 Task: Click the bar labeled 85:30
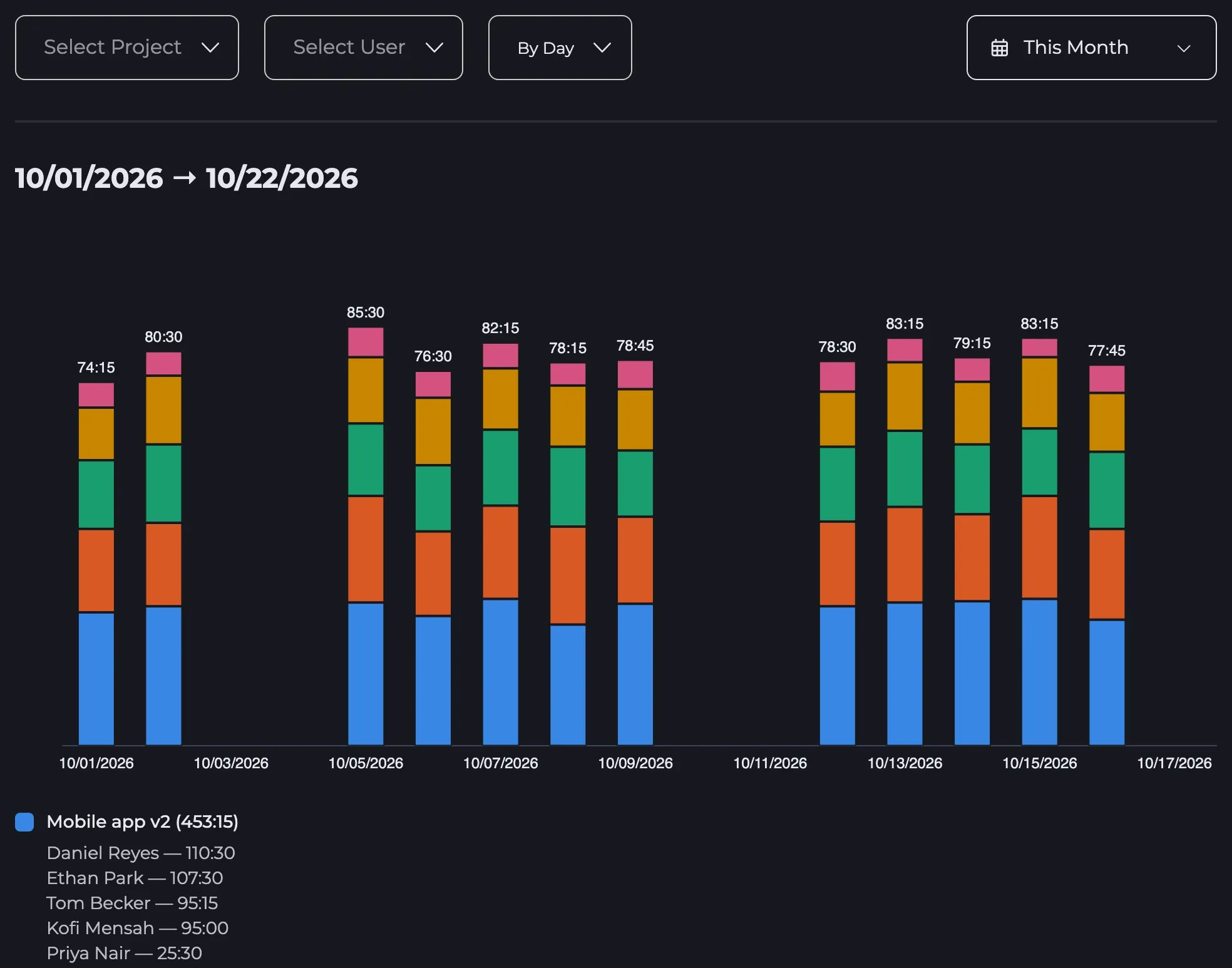coord(366,536)
